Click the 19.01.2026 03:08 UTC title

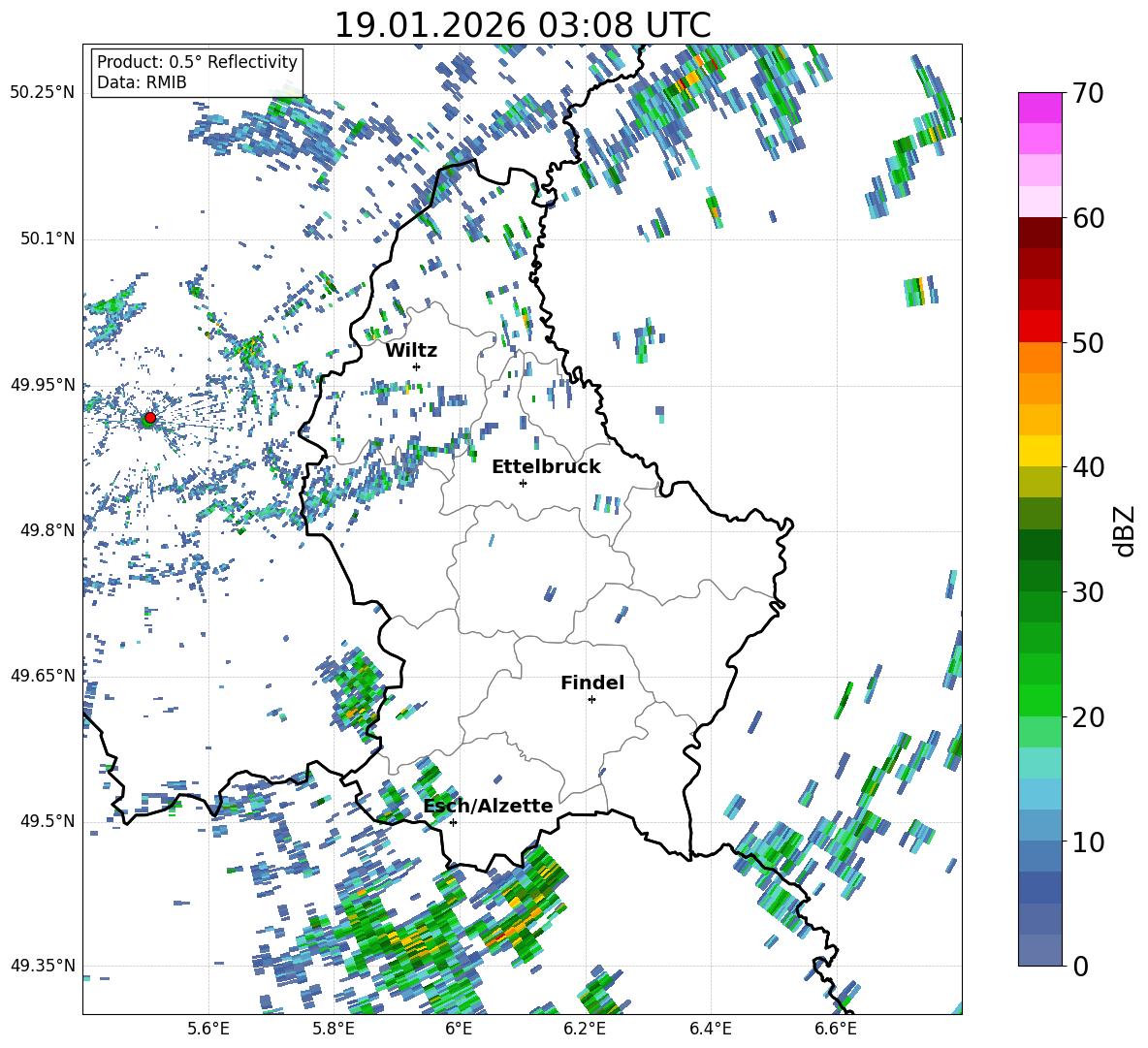pyautogui.click(x=522, y=25)
